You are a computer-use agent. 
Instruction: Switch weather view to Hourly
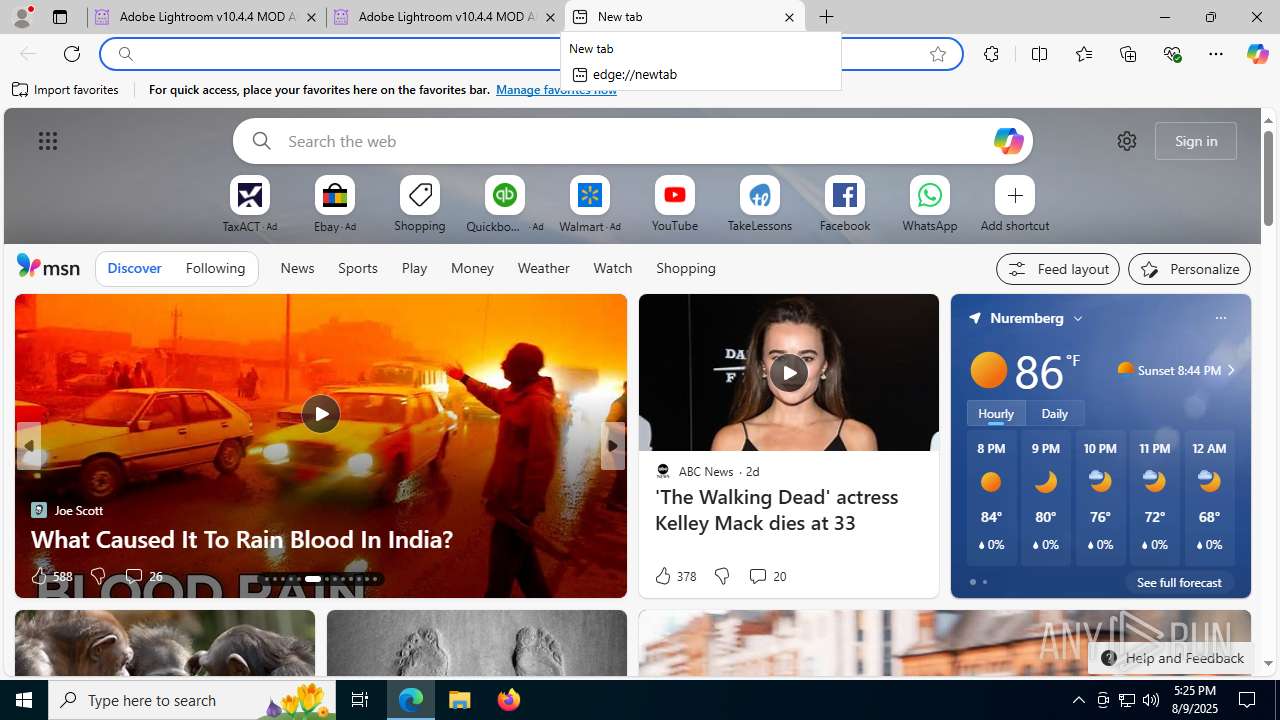[x=996, y=413]
